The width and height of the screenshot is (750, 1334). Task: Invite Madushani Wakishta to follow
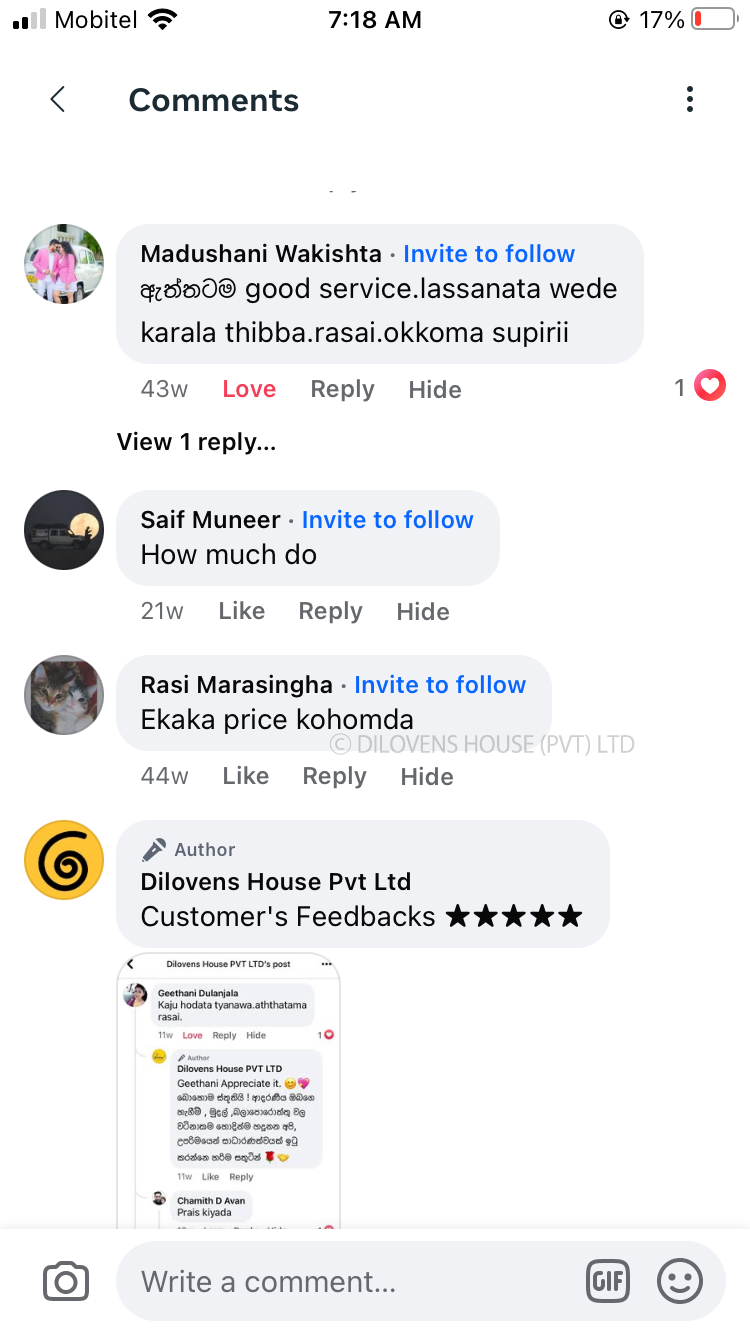[489, 254]
